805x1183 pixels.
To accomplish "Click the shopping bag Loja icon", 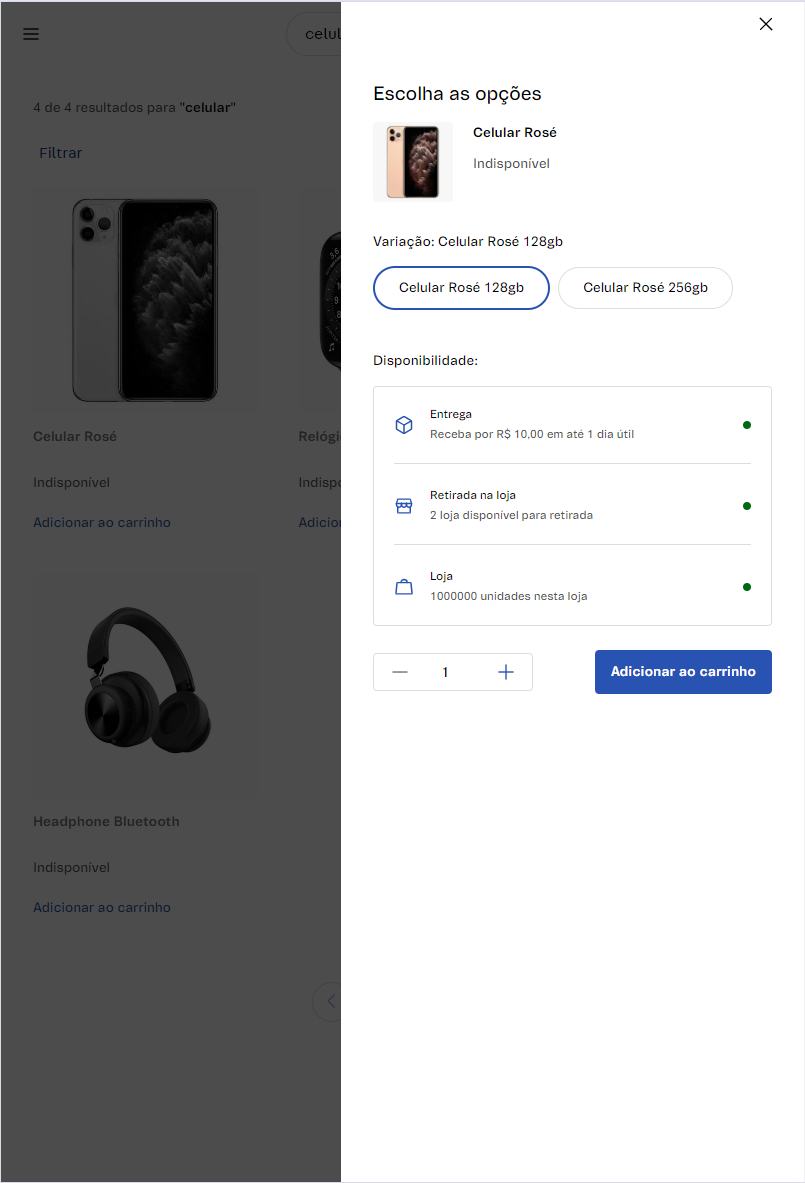I will pos(404,587).
